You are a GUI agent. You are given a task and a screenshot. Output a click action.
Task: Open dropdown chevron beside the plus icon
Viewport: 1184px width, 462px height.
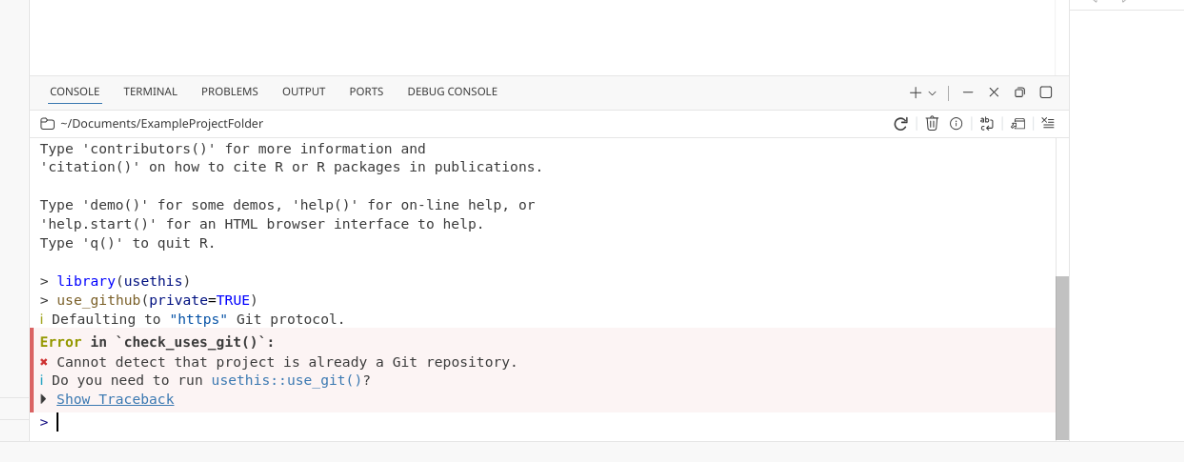point(933,93)
